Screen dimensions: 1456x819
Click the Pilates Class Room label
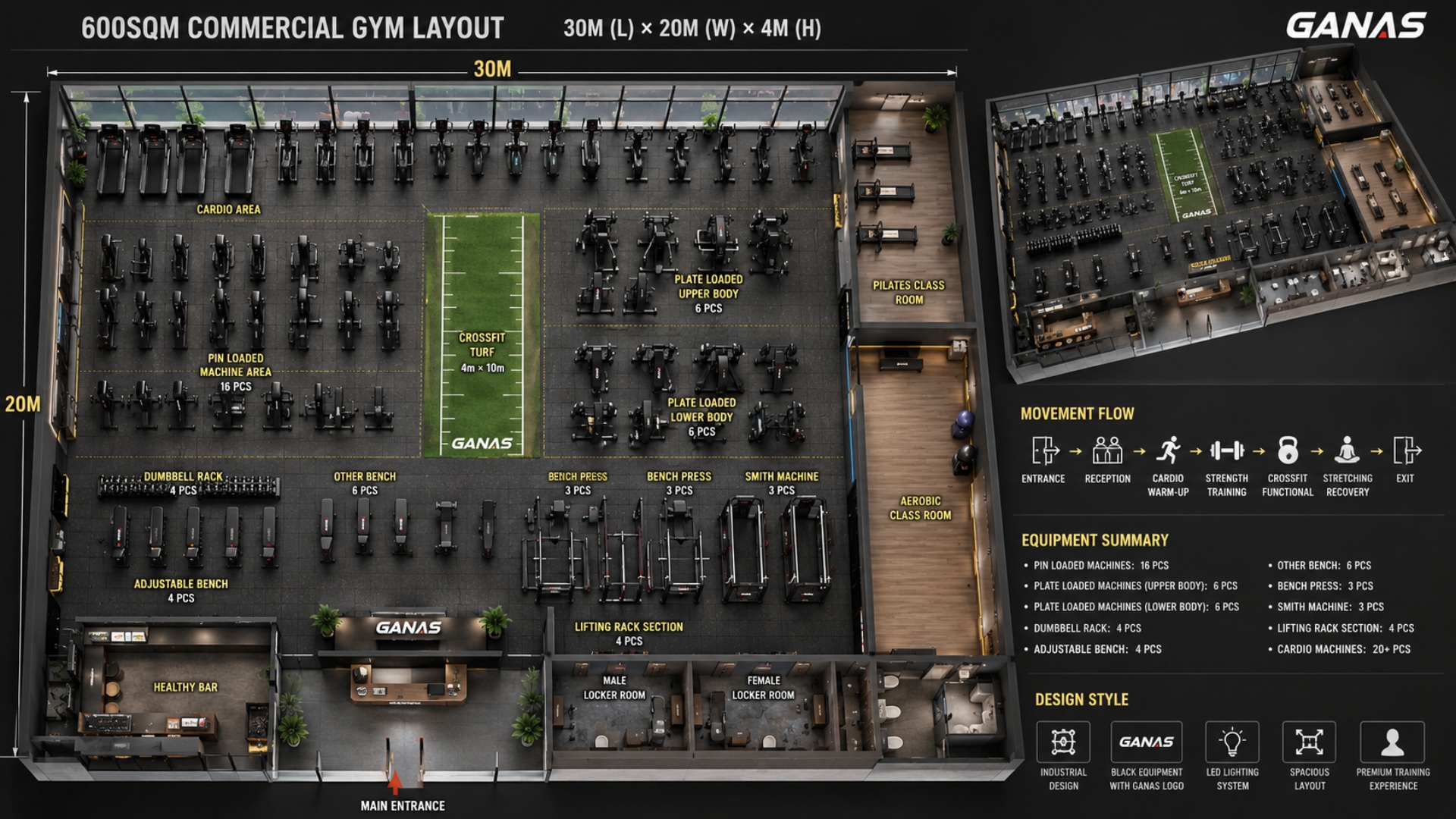pyautogui.click(x=908, y=293)
